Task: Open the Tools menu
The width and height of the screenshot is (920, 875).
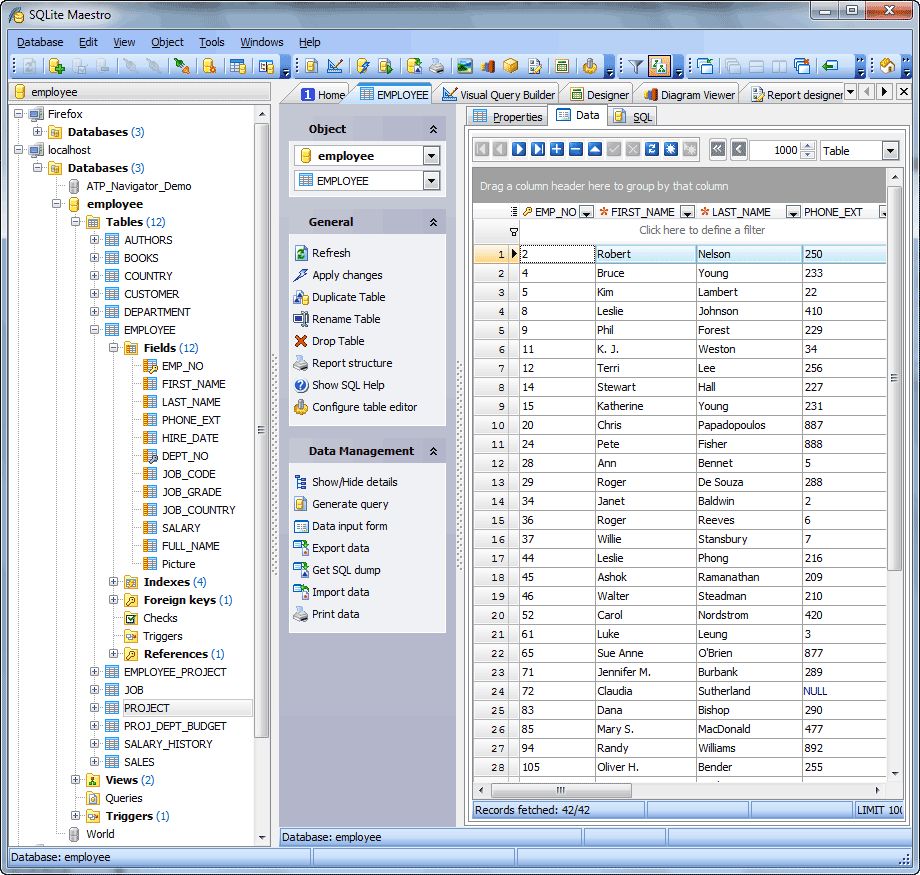Action: click(211, 42)
